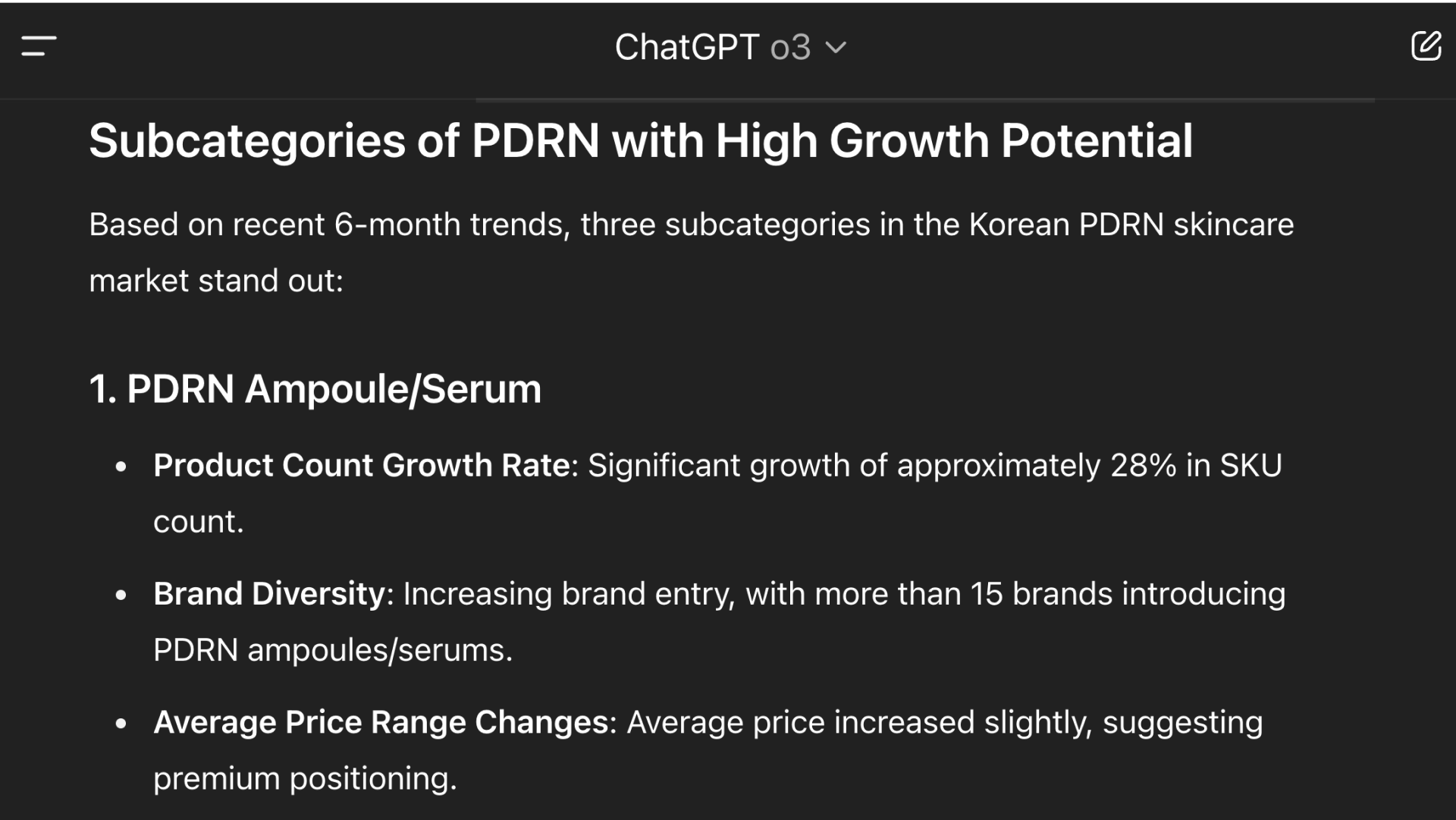Select the Average Price Range Changes label
The width and height of the screenshot is (1456, 820).
(381, 722)
